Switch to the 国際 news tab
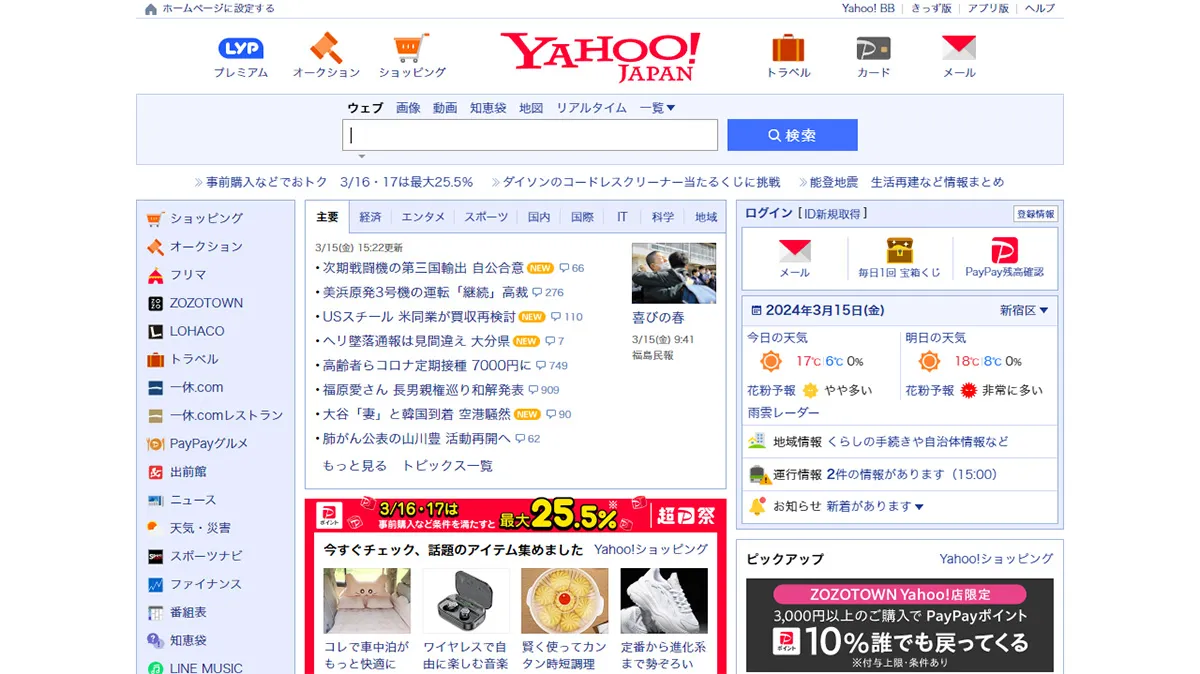Image resolution: width=1200 pixels, height=674 pixels. coord(583,216)
